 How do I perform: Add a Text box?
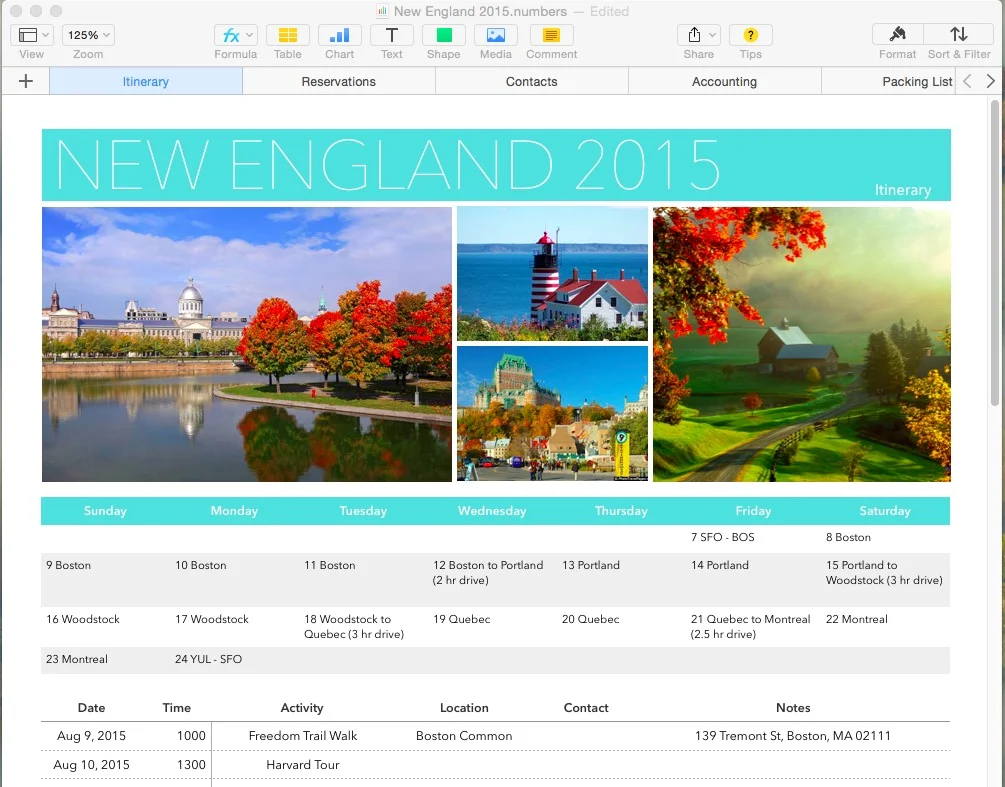point(392,35)
